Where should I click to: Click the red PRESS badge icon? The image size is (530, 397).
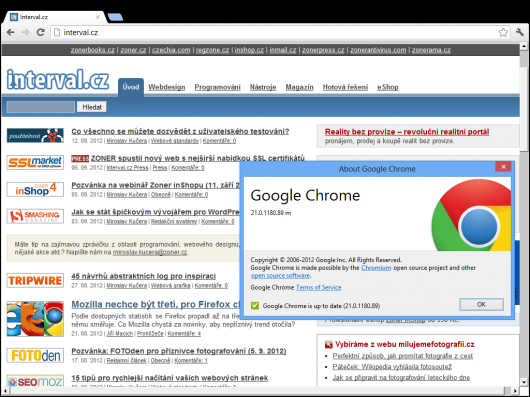(80, 158)
